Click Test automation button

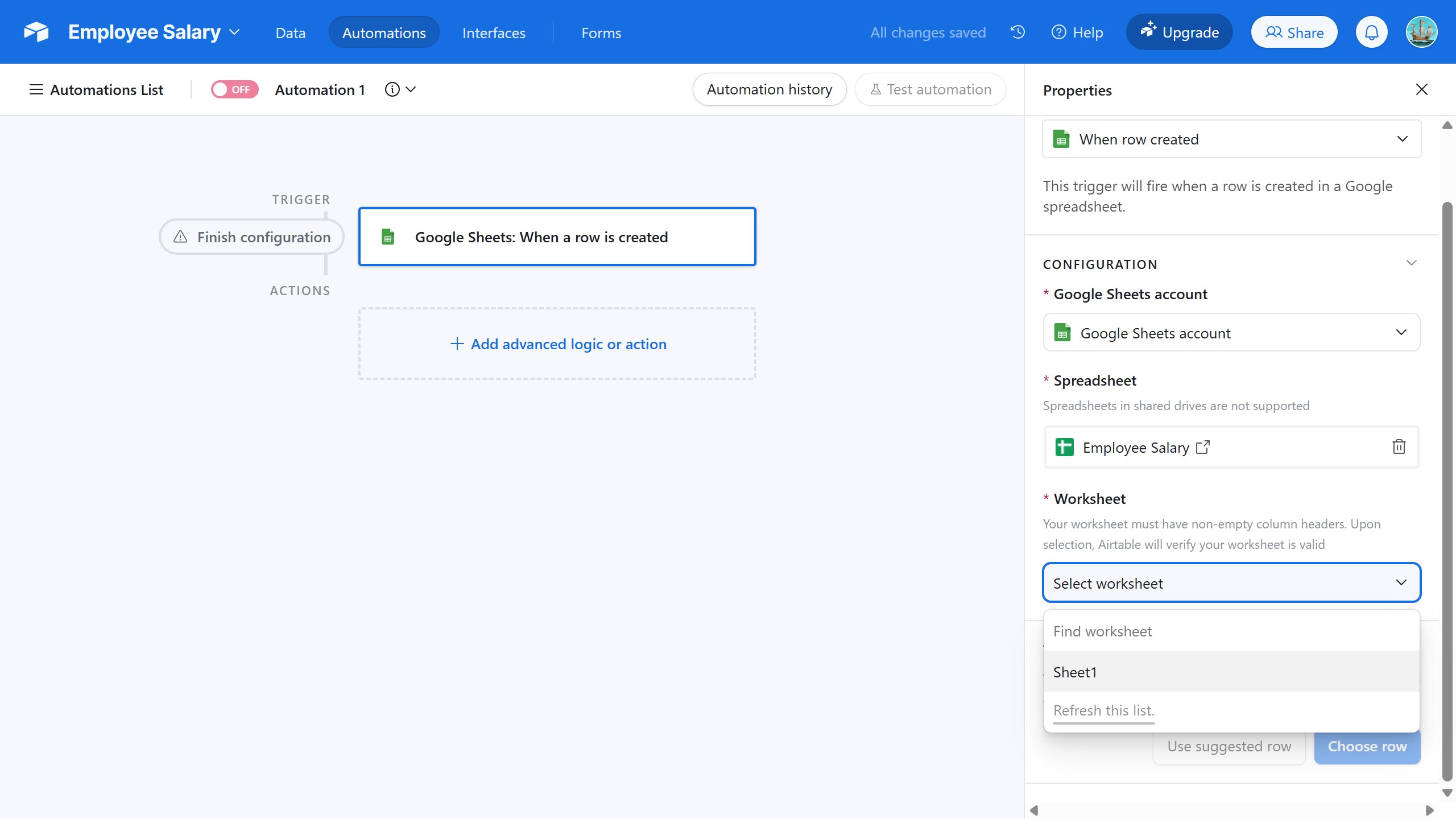(x=930, y=89)
